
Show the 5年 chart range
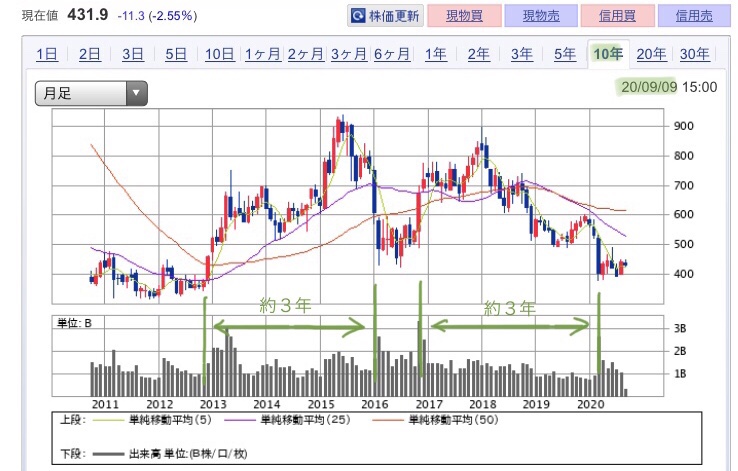point(564,54)
